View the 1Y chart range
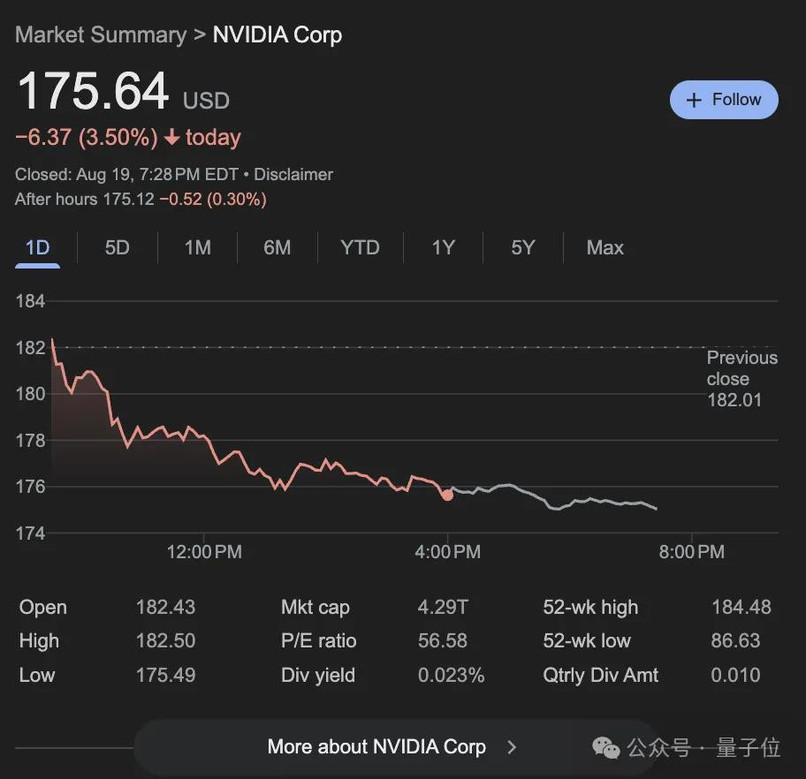Screen dimensions: 806x779 tap(443, 248)
